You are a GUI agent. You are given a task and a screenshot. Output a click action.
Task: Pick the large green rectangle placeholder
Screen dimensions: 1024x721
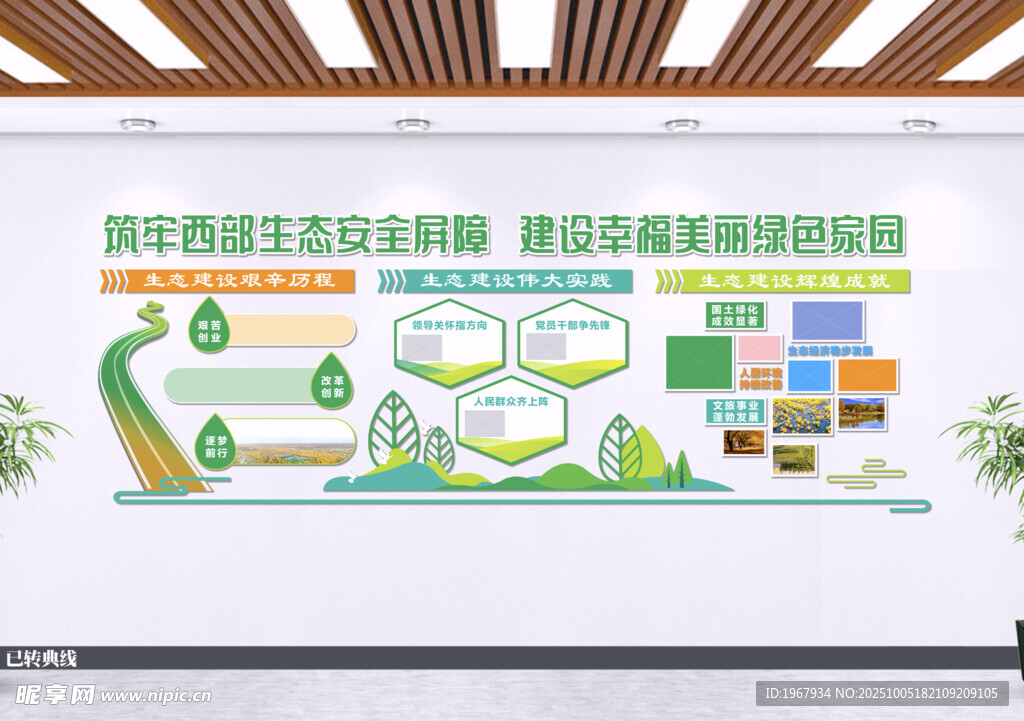(699, 362)
